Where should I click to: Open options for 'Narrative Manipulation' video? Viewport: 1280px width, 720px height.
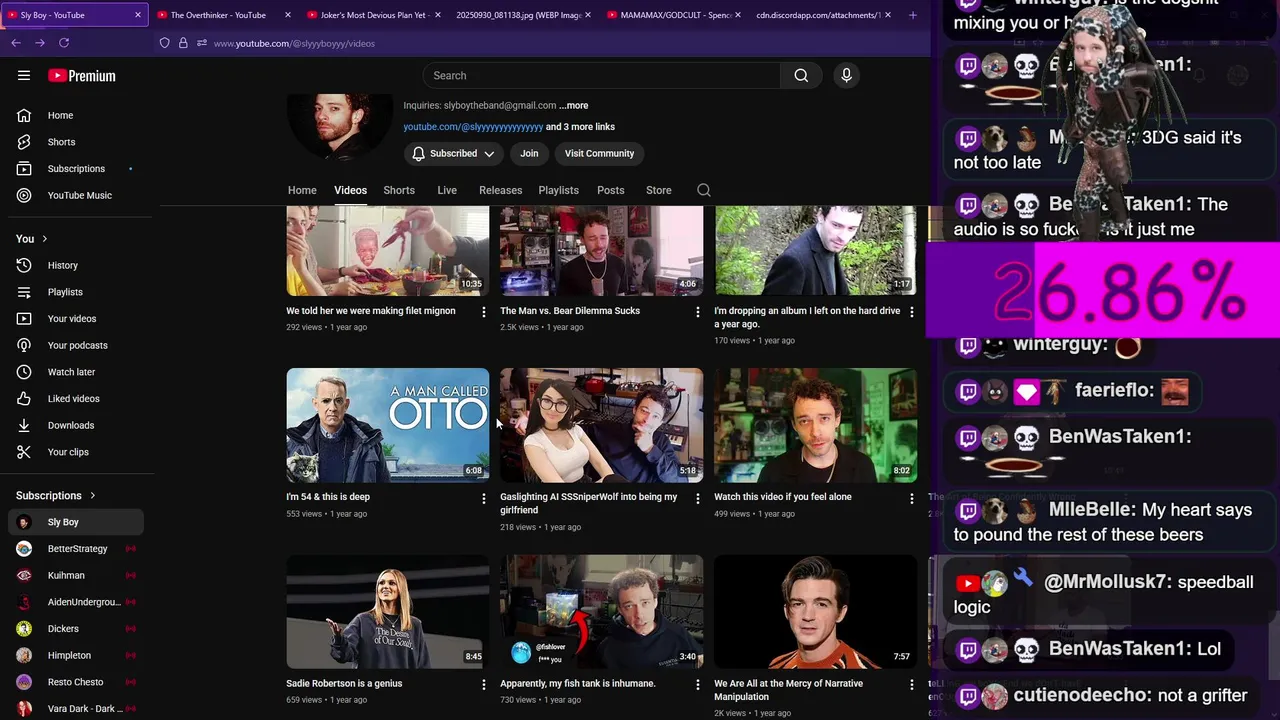tap(911, 685)
